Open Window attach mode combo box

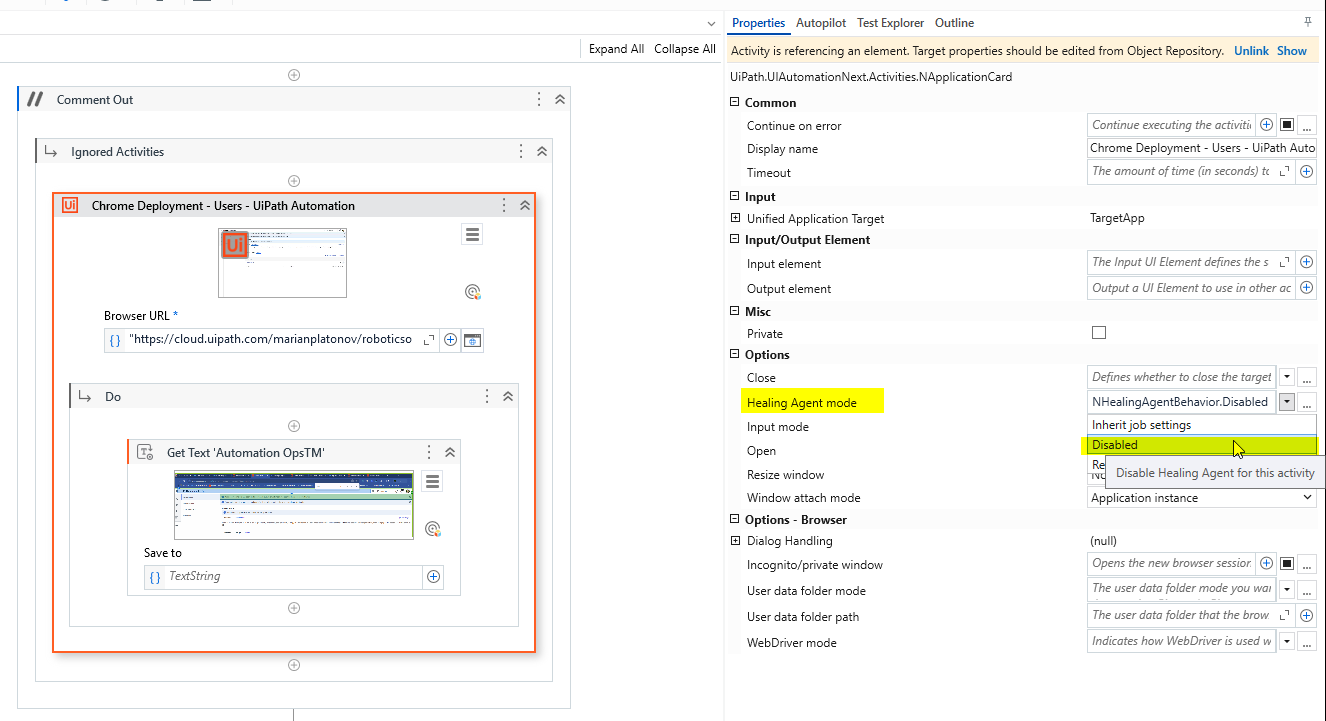[x=1202, y=497]
